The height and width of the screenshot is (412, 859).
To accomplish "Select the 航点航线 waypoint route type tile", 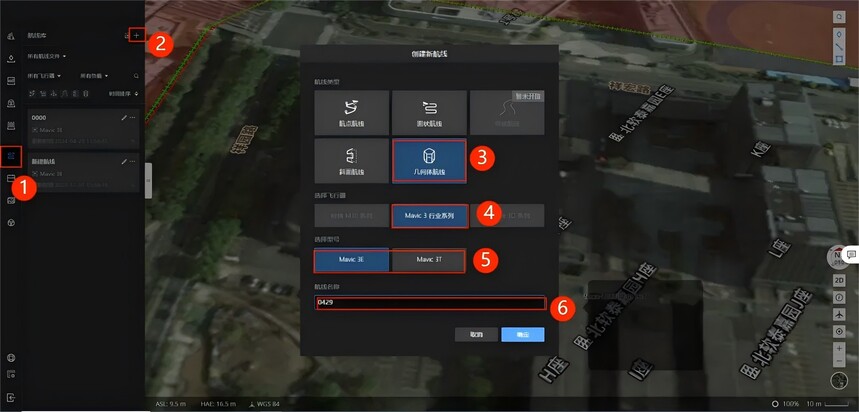I will (x=352, y=113).
